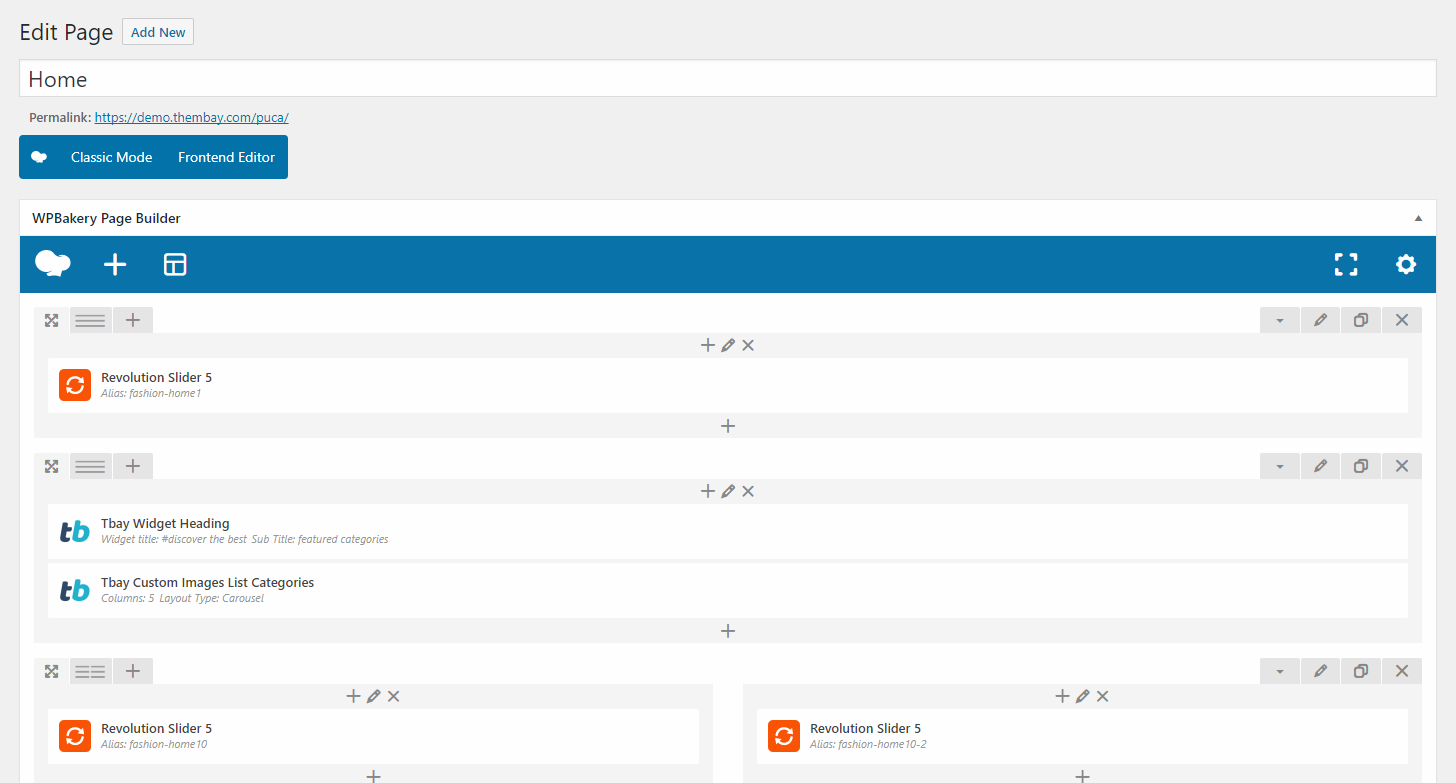Click the WPBakery logo in blue toolbar

click(52, 264)
